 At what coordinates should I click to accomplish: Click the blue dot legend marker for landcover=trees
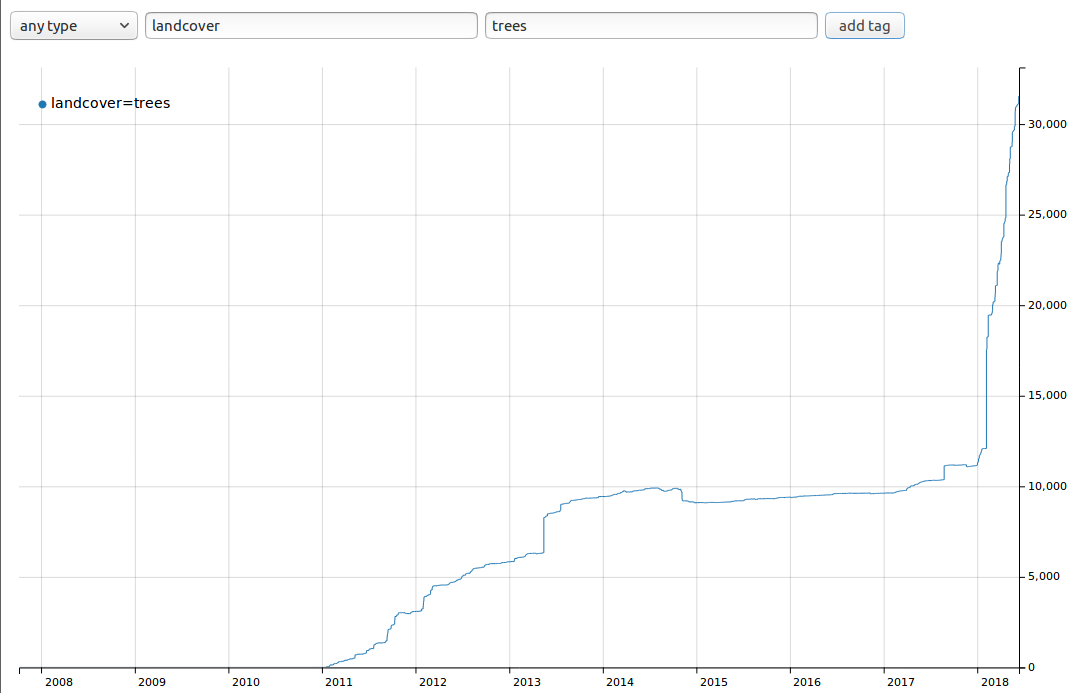[42, 104]
